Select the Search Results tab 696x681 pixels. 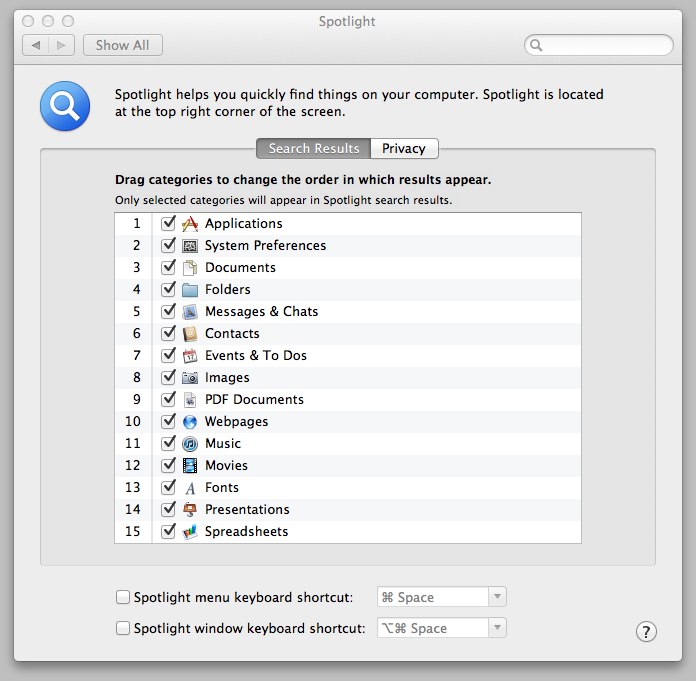tap(314, 148)
